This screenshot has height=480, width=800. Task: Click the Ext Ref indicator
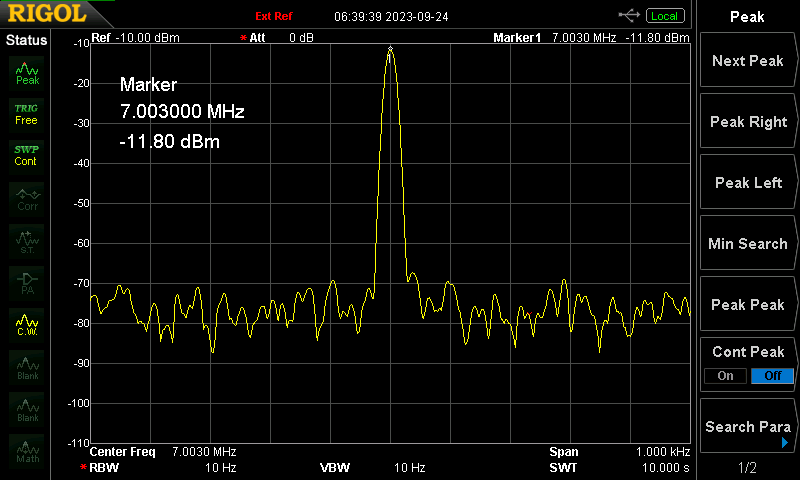(274, 16)
